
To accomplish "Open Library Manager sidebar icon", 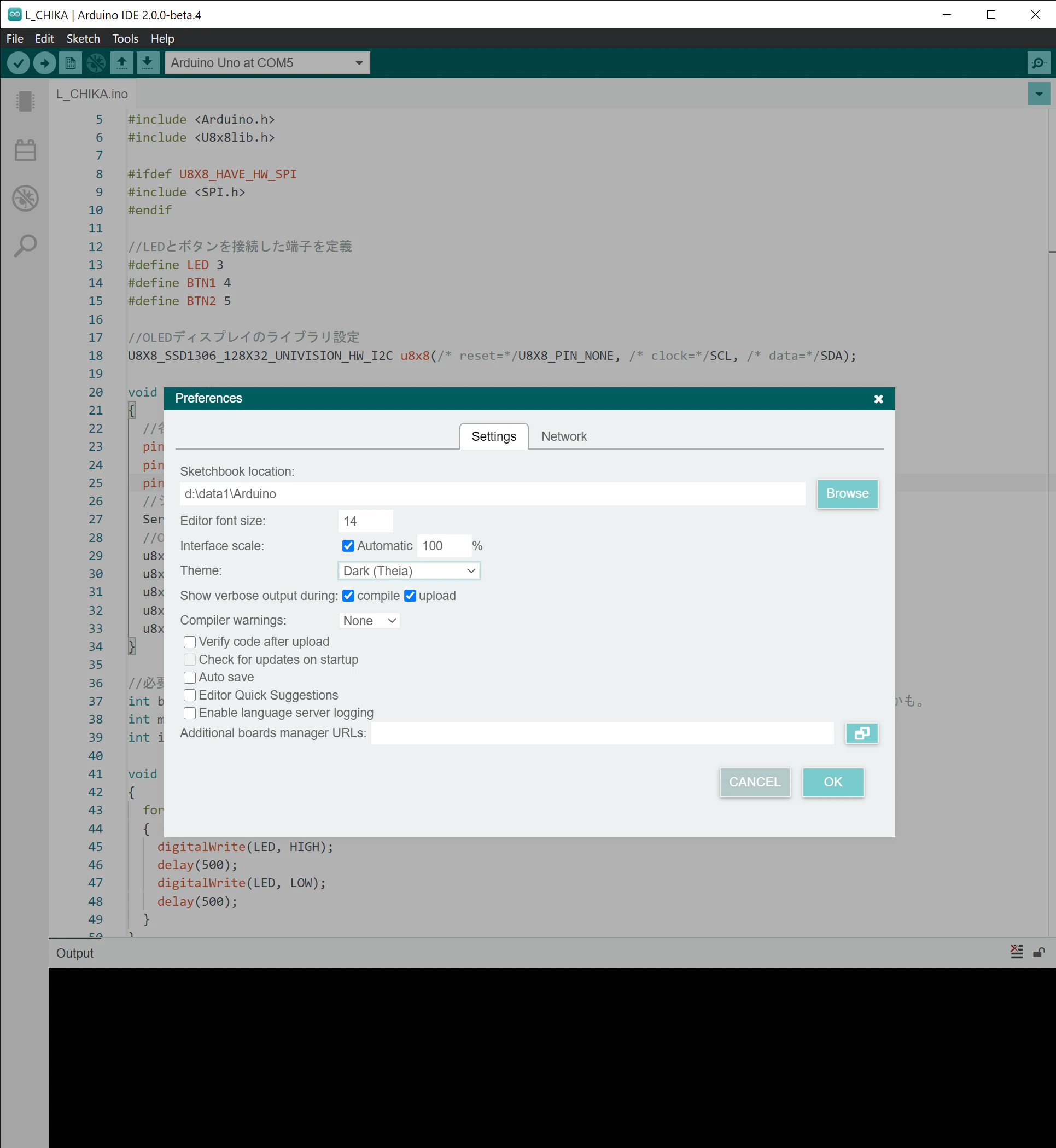I will point(25,150).
